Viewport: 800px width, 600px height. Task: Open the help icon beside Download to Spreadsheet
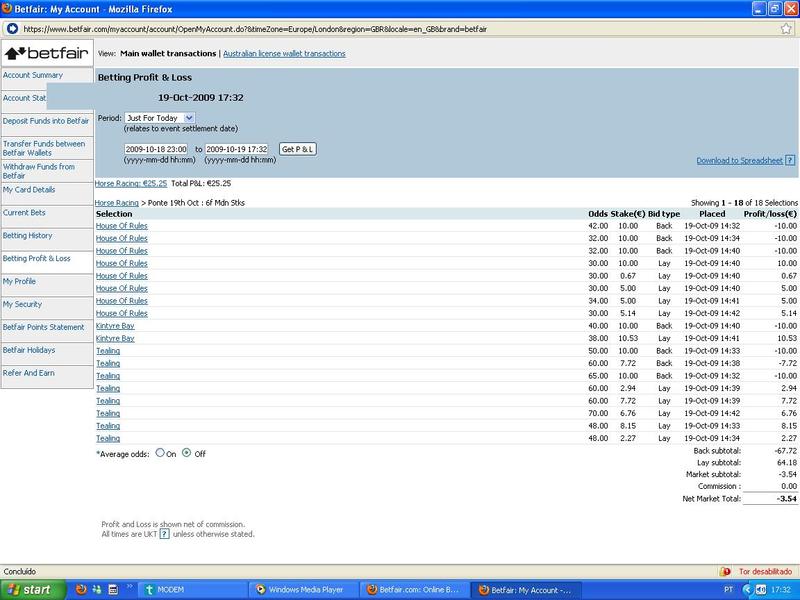pyautogui.click(x=790, y=161)
